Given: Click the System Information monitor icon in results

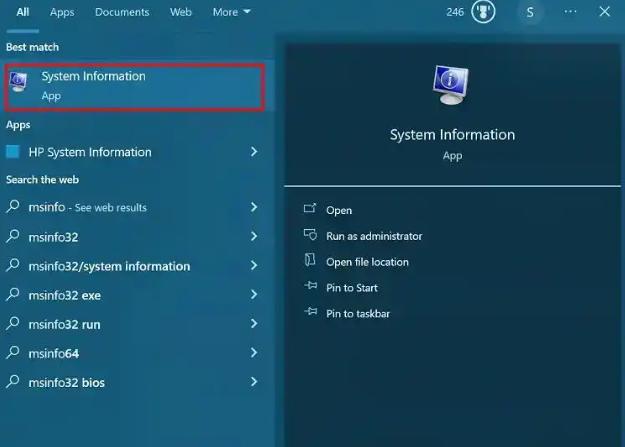Looking at the screenshot, I should tap(18, 81).
